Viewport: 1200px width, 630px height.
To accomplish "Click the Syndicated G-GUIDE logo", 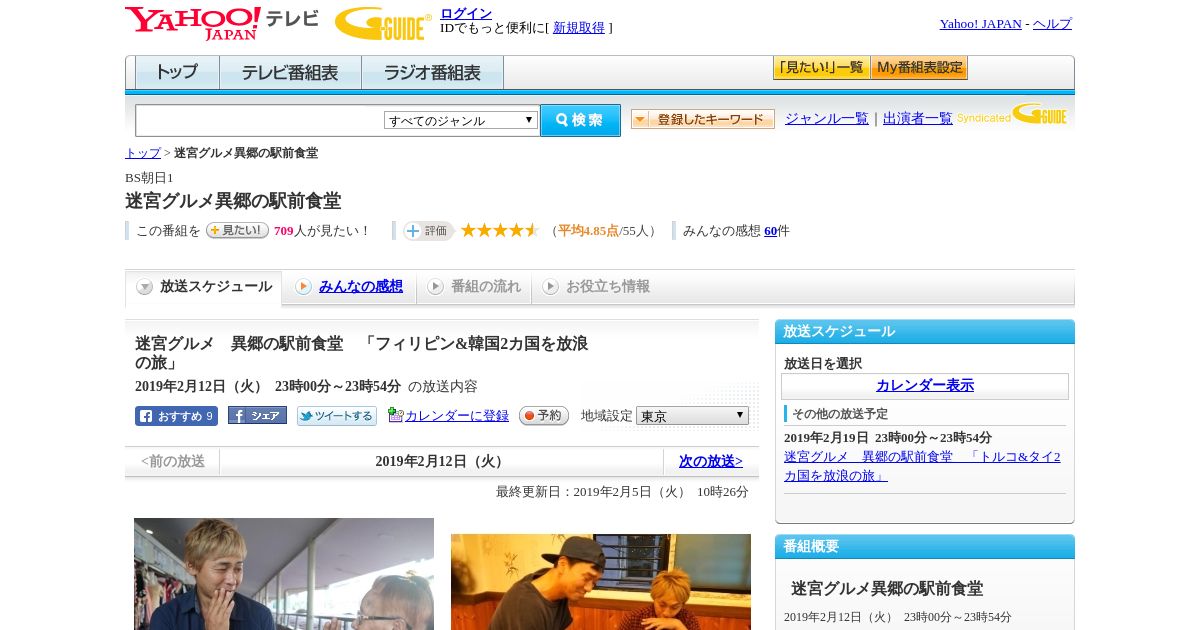I will (1012, 115).
